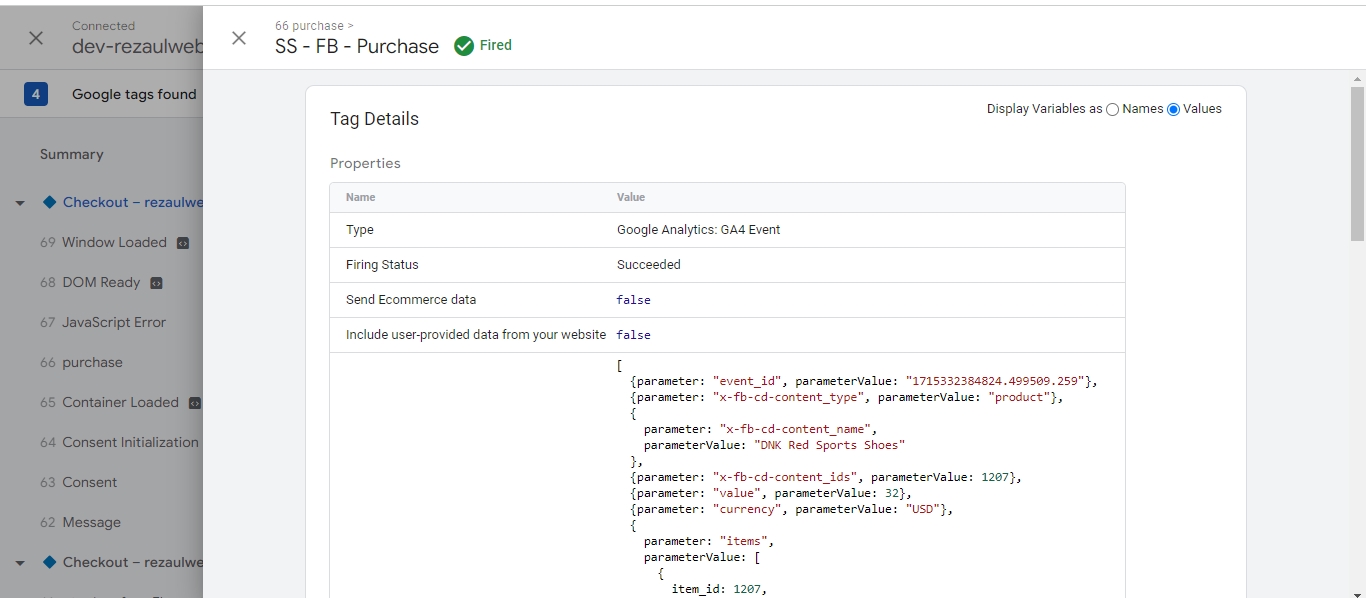
Task: Select the 69 Window Loaded event
Action: coord(103,242)
